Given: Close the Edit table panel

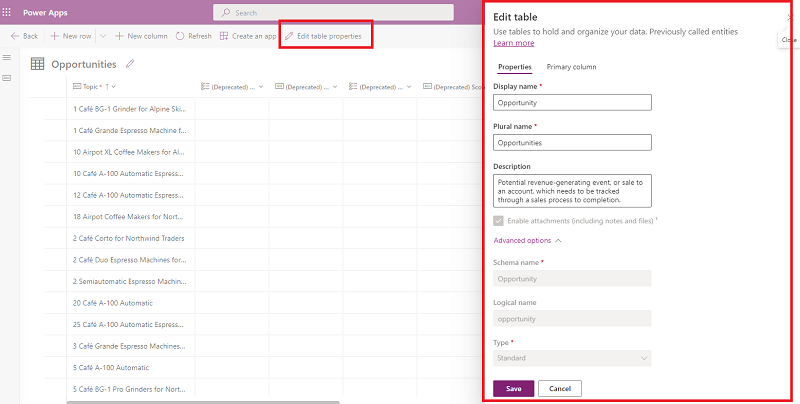Looking at the screenshot, I should [x=790, y=18].
